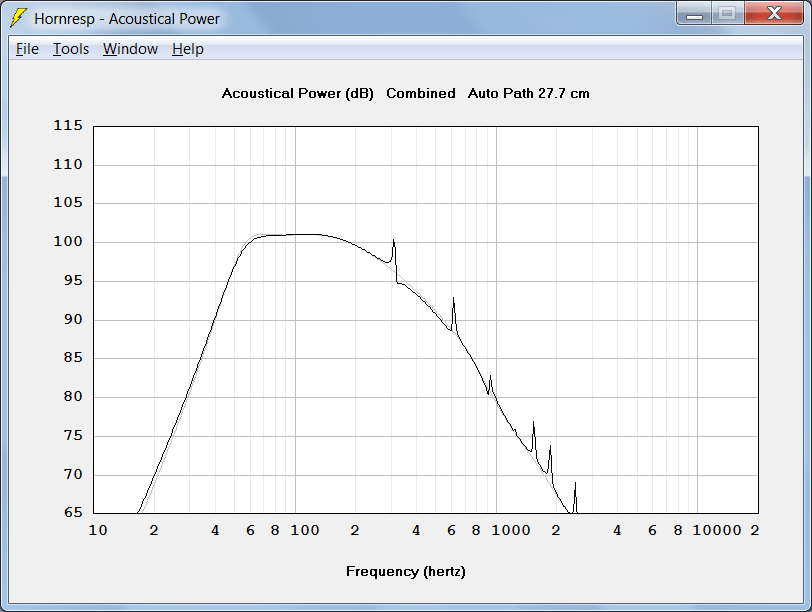This screenshot has width=812, height=612.
Task: Click the Hornresp lightning bolt icon
Action: tap(19, 18)
